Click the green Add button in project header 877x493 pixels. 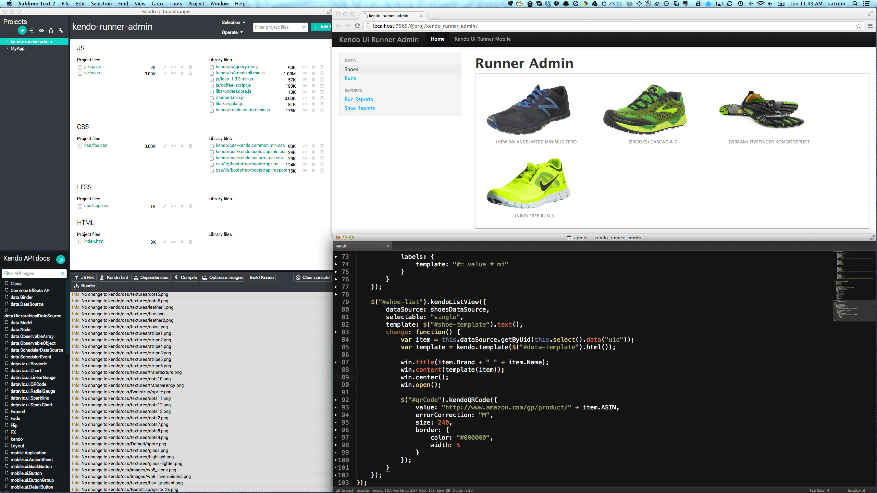coord(322,27)
